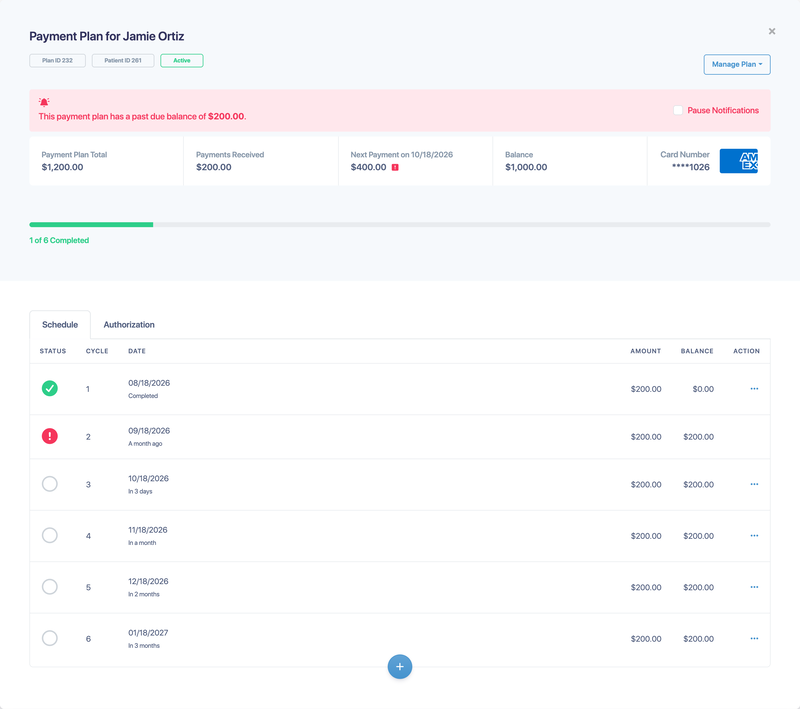The width and height of the screenshot is (800, 709).
Task: Click the STATUS column header
Action: click(x=53, y=351)
